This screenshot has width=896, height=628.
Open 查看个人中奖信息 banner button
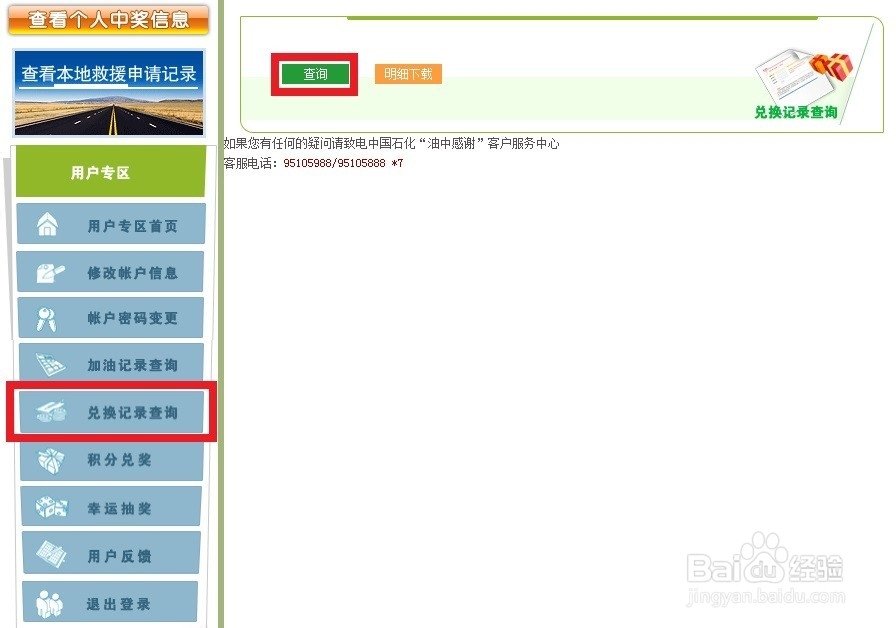click(x=109, y=19)
